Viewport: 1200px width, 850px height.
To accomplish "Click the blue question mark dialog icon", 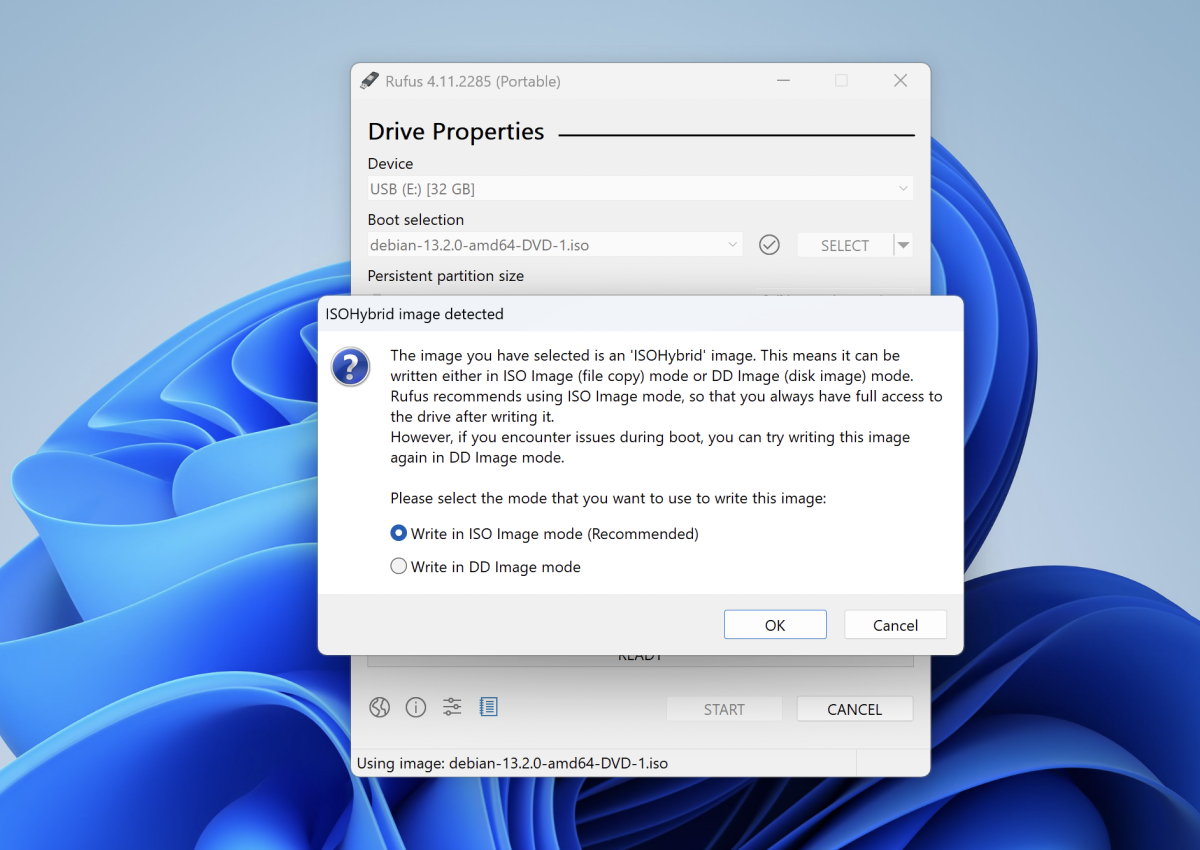I will click(351, 368).
